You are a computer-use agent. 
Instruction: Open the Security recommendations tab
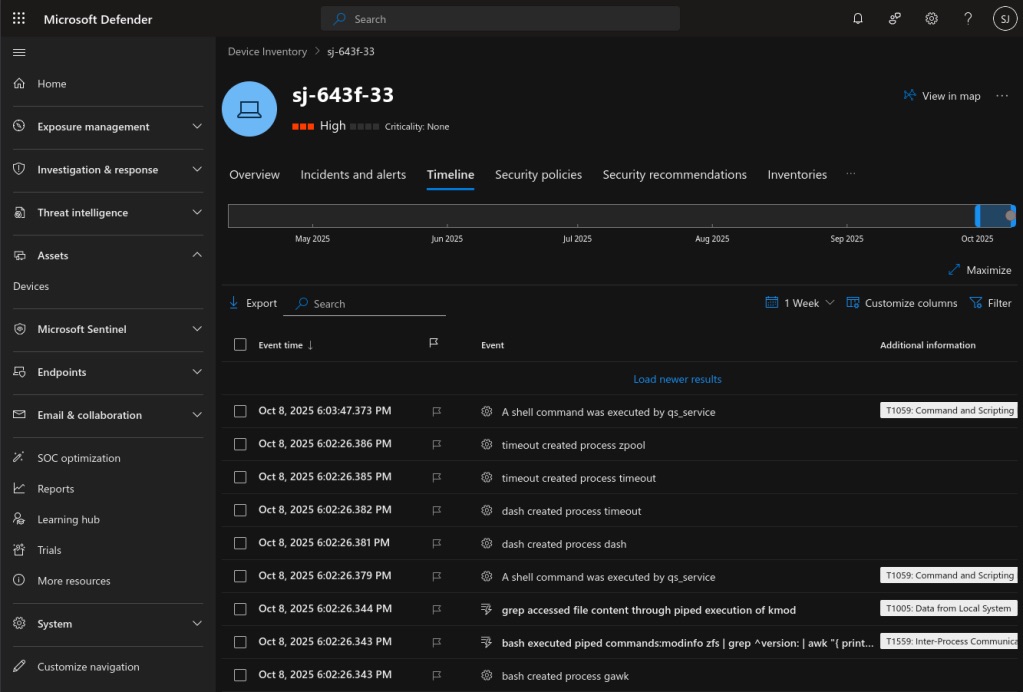click(x=674, y=174)
